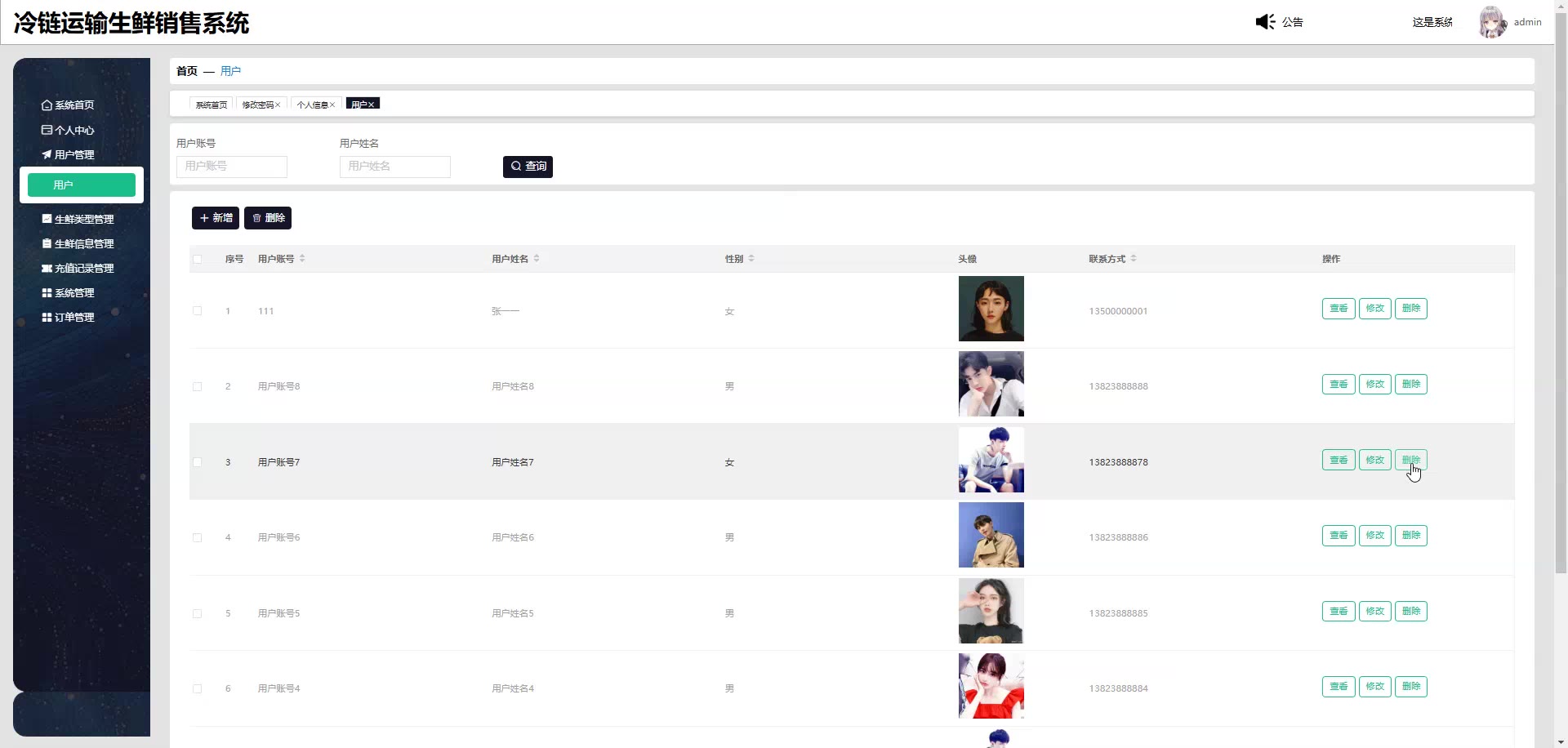Click 修改 for the 用户账号5 row
This screenshot has width=1568, height=748.
coord(1375,612)
